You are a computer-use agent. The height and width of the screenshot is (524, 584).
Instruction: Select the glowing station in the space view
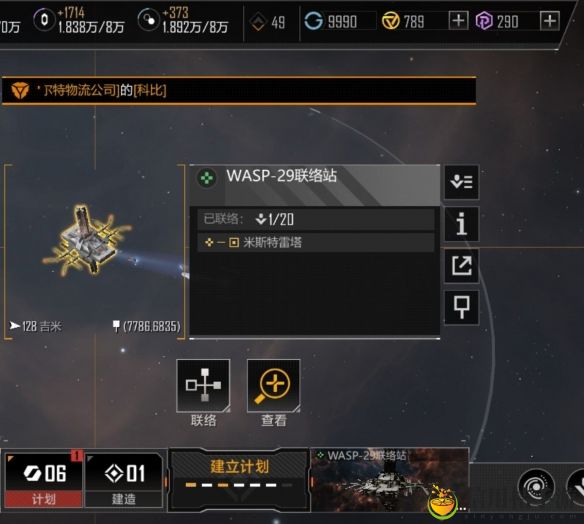pos(87,241)
